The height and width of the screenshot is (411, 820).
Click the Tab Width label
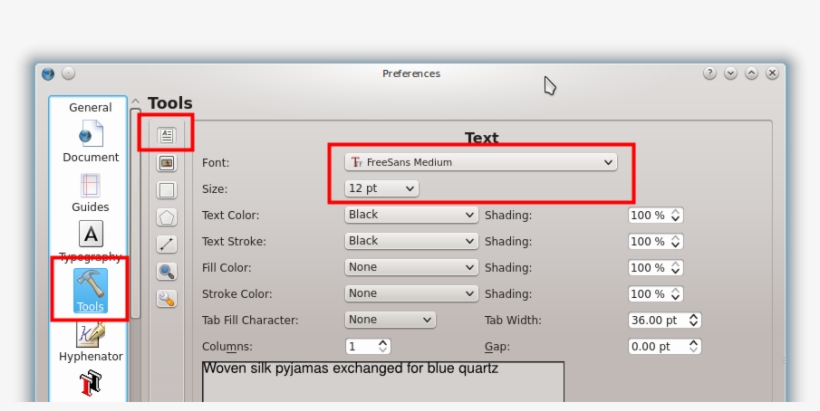pos(512,320)
